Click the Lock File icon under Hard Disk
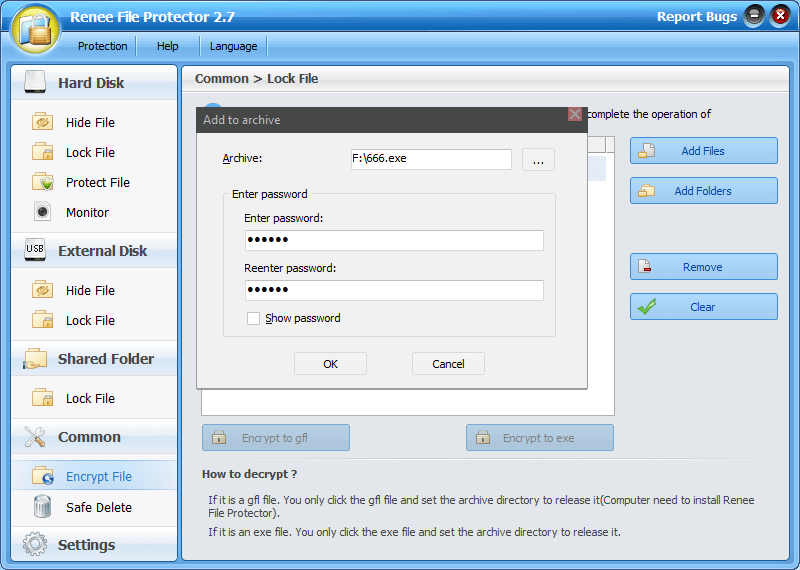The height and width of the screenshot is (570, 800). coord(42,152)
